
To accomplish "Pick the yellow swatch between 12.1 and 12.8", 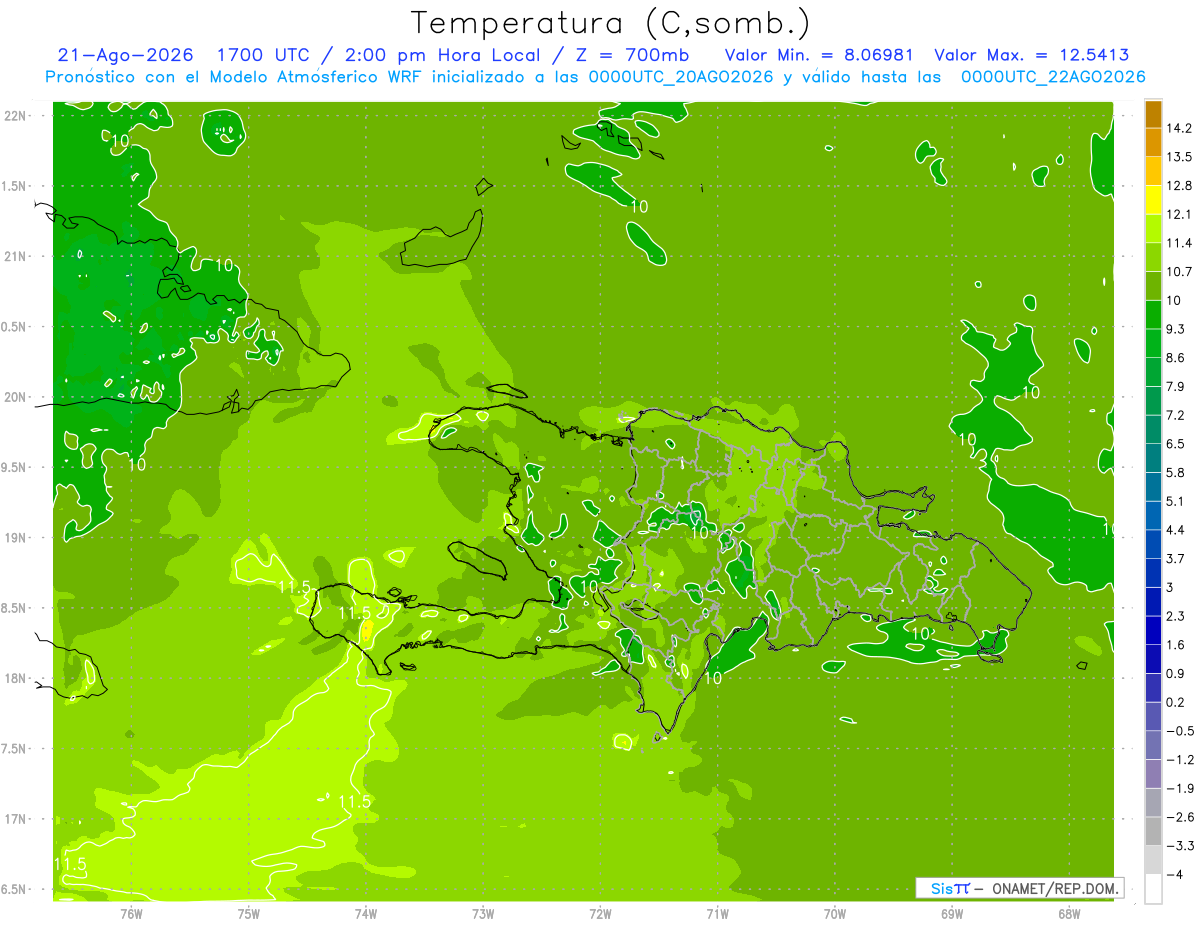I will [x=1153, y=200].
